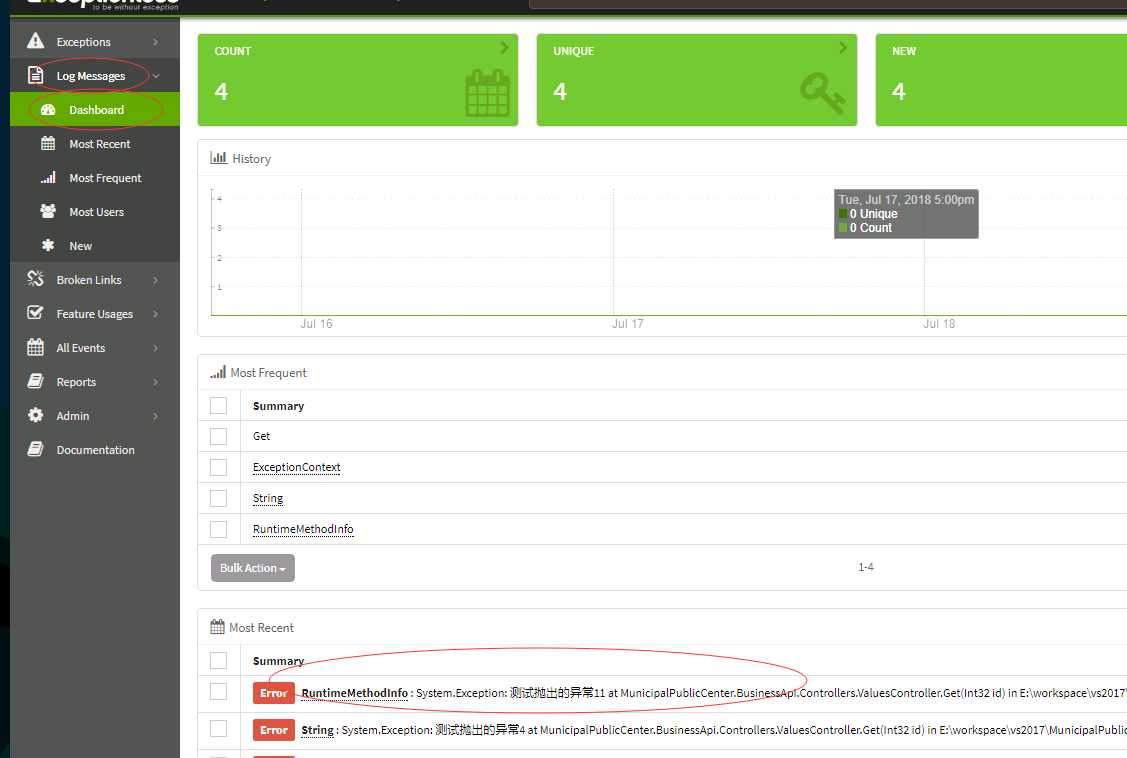Click the All Events calendar icon

(x=35, y=347)
